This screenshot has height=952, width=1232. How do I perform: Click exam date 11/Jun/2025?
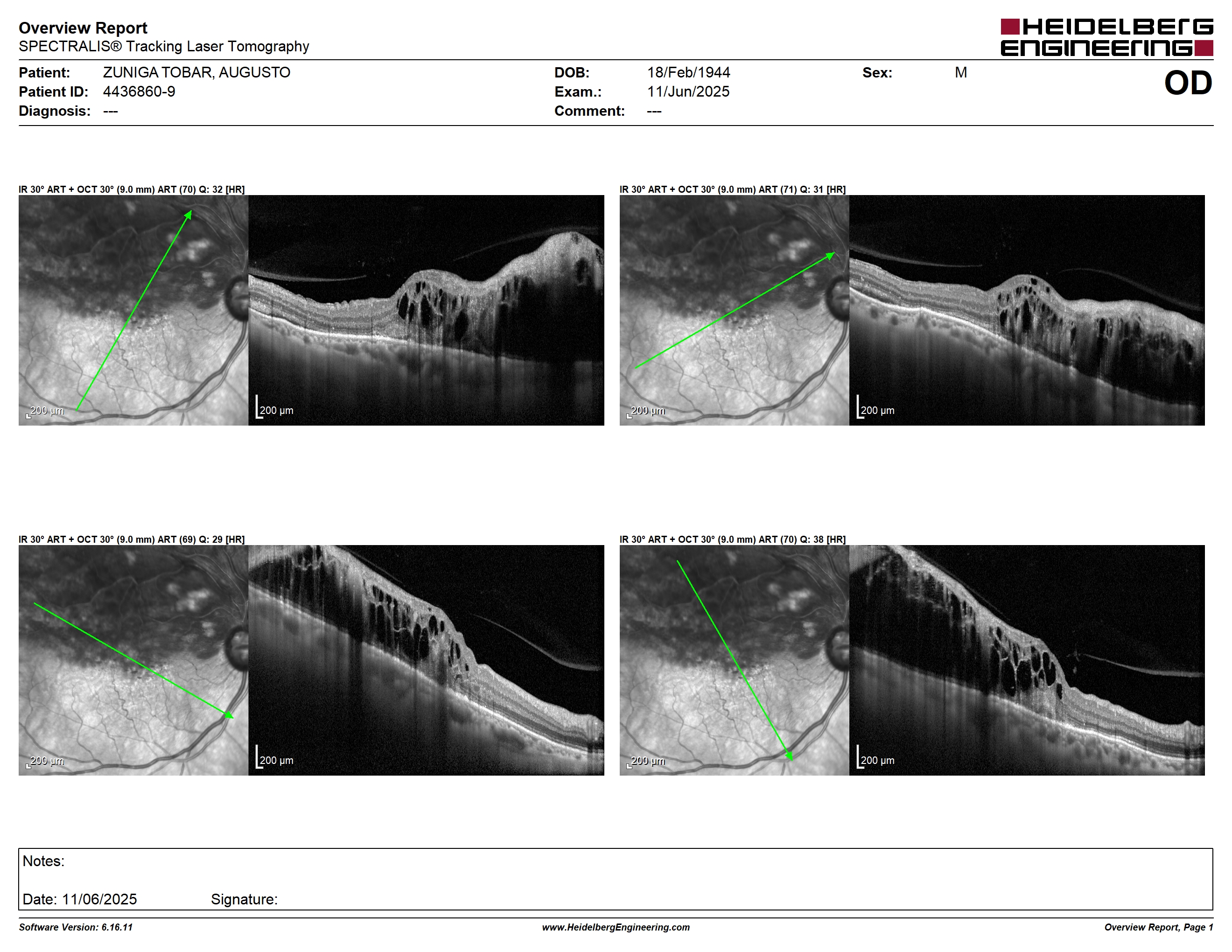point(688,91)
